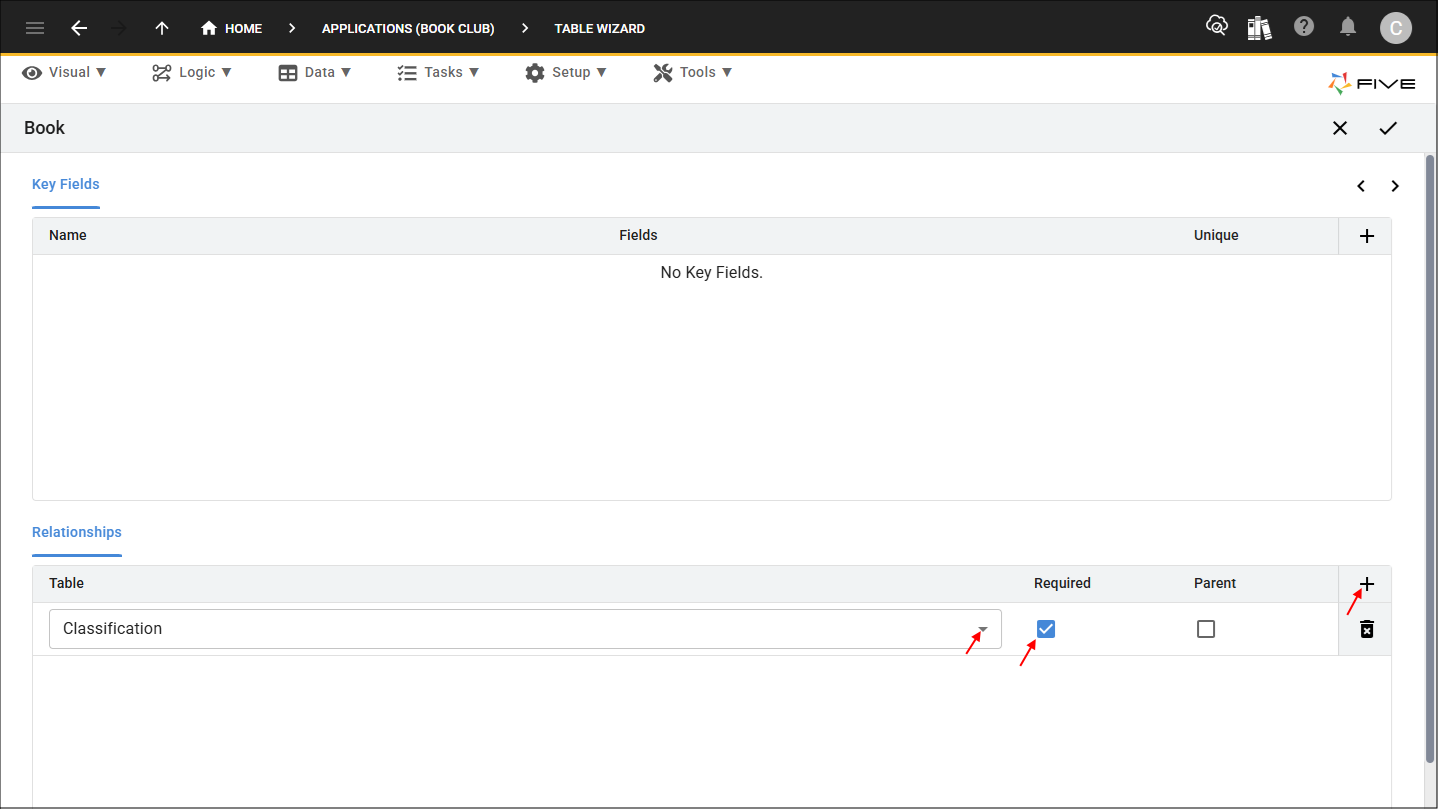This screenshot has width=1438, height=809.
Task: Click the cloud deploy icon
Action: (1217, 26)
